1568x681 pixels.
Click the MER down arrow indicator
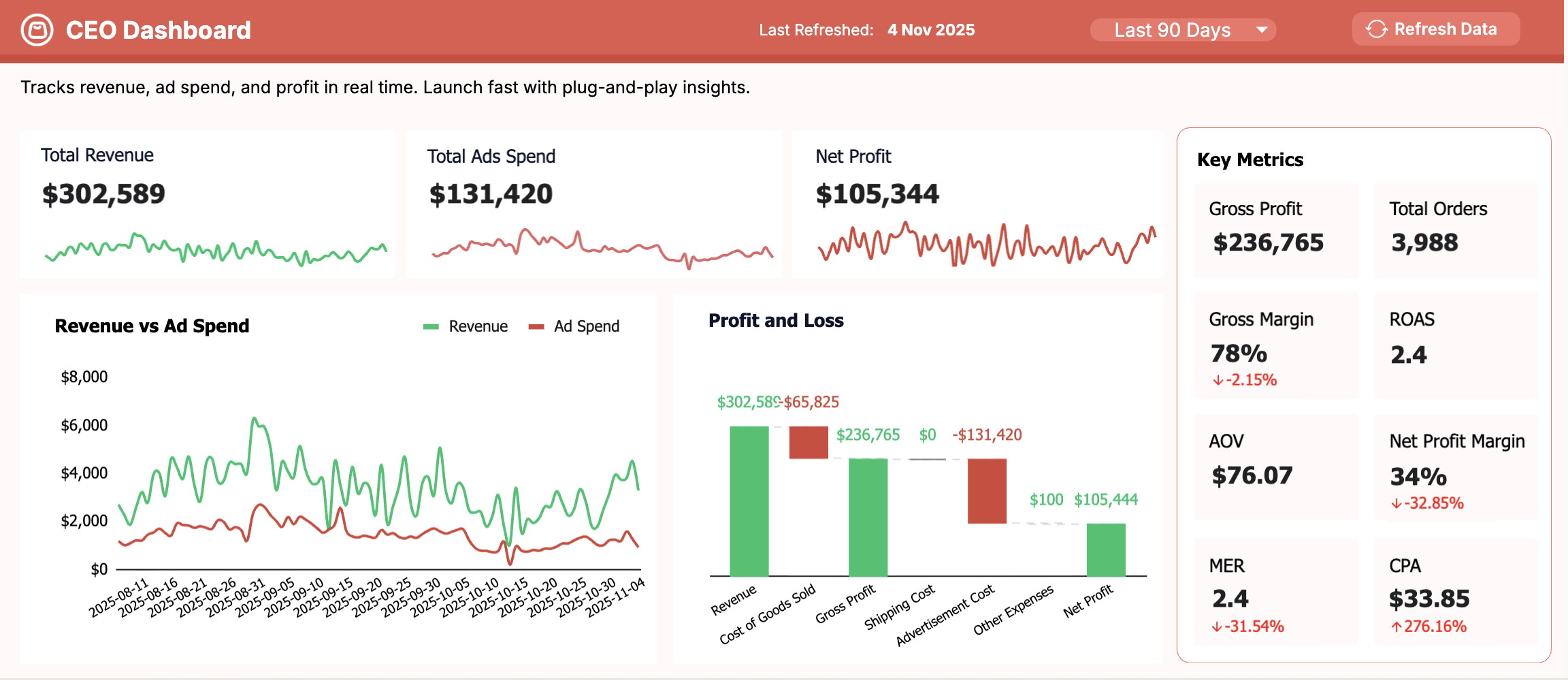pos(1217,627)
